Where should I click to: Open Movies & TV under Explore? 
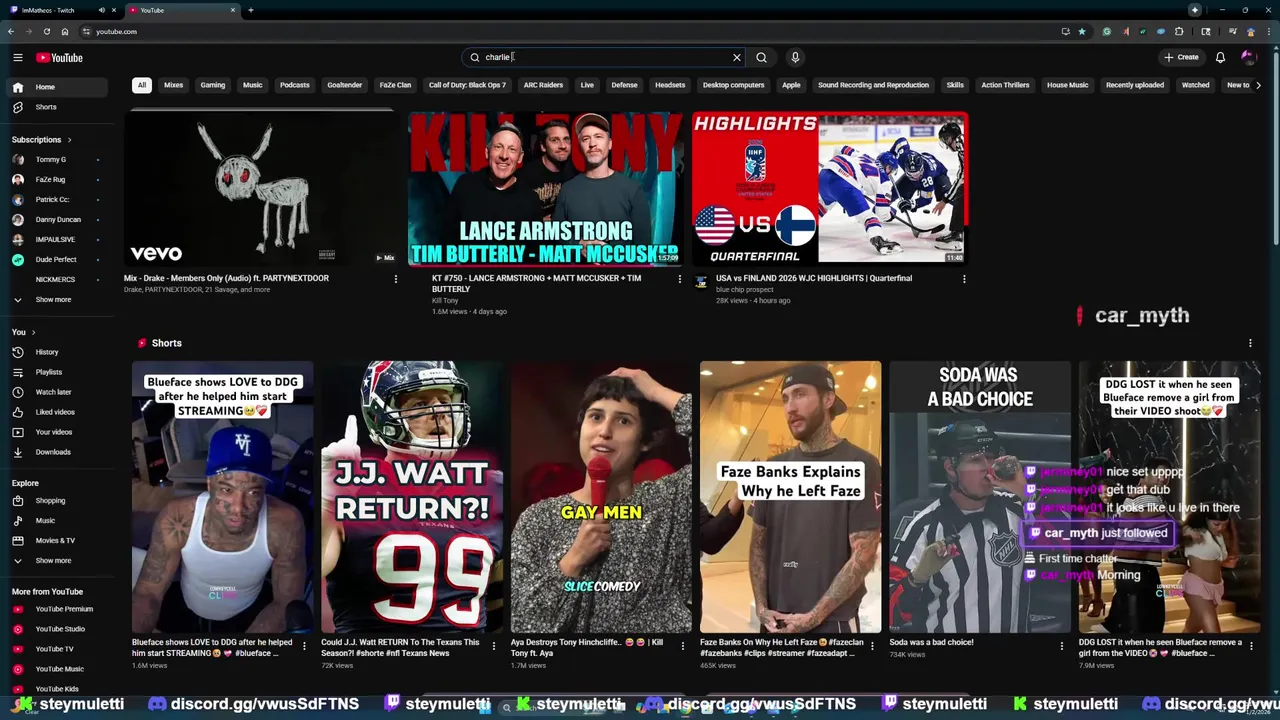click(58, 540)
